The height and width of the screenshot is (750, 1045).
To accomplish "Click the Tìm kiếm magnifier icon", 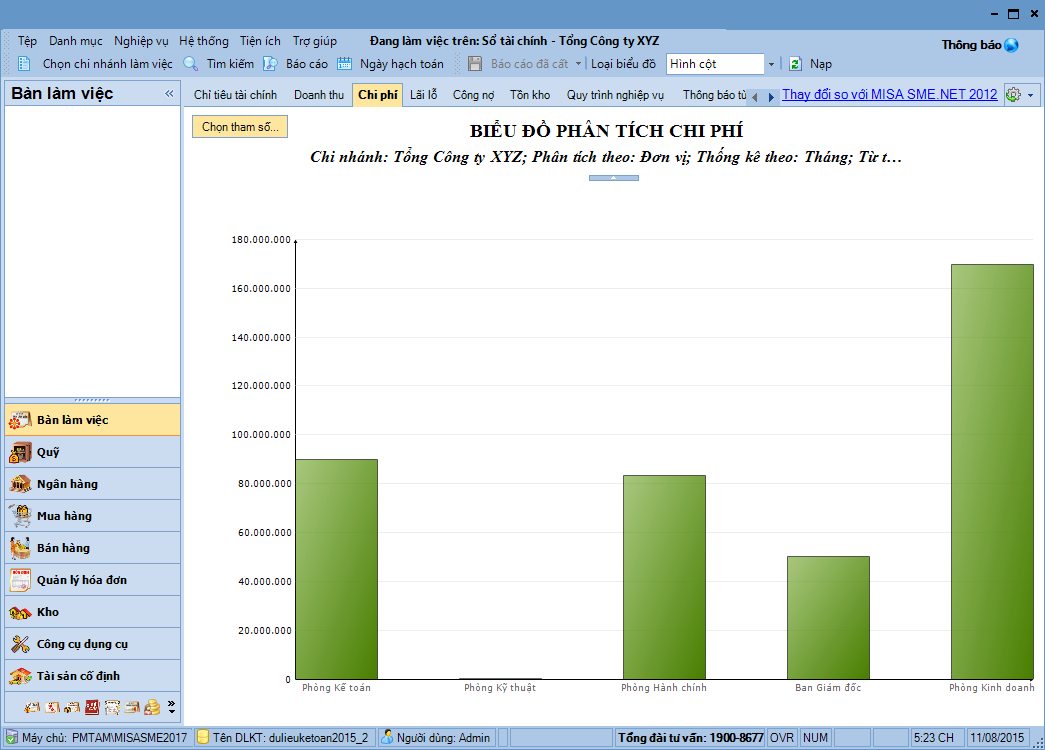I will tap(191, 64).
